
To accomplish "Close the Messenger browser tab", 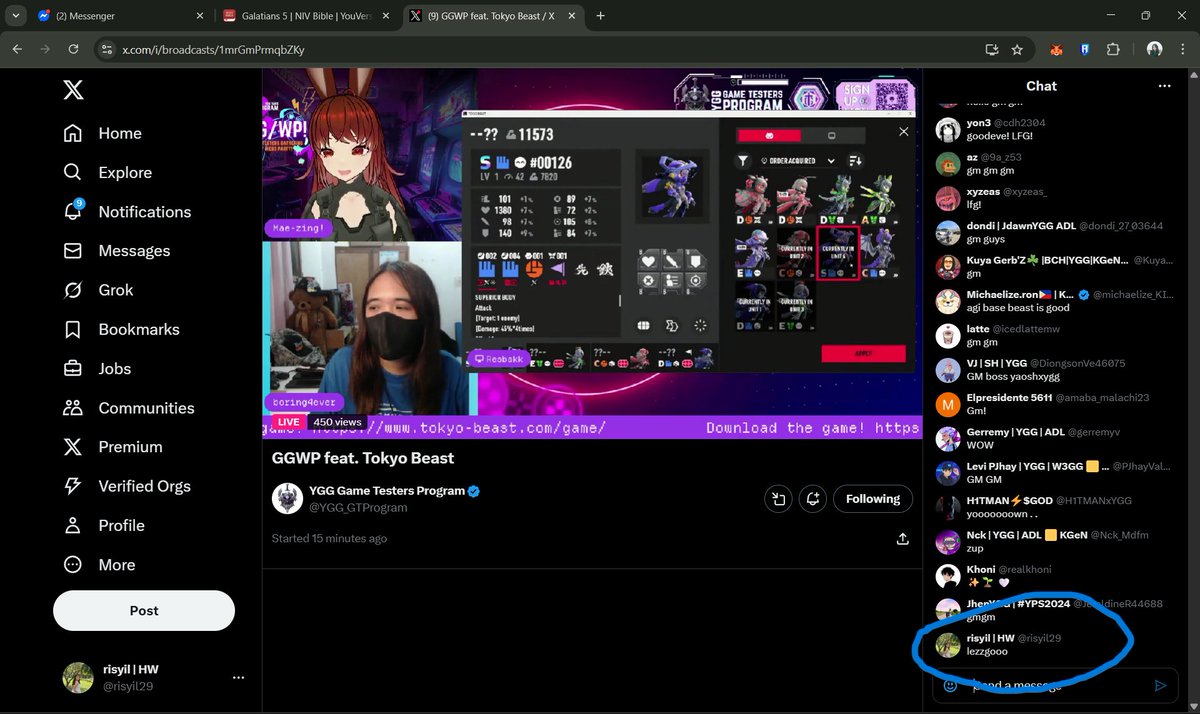I will [199, 16].
